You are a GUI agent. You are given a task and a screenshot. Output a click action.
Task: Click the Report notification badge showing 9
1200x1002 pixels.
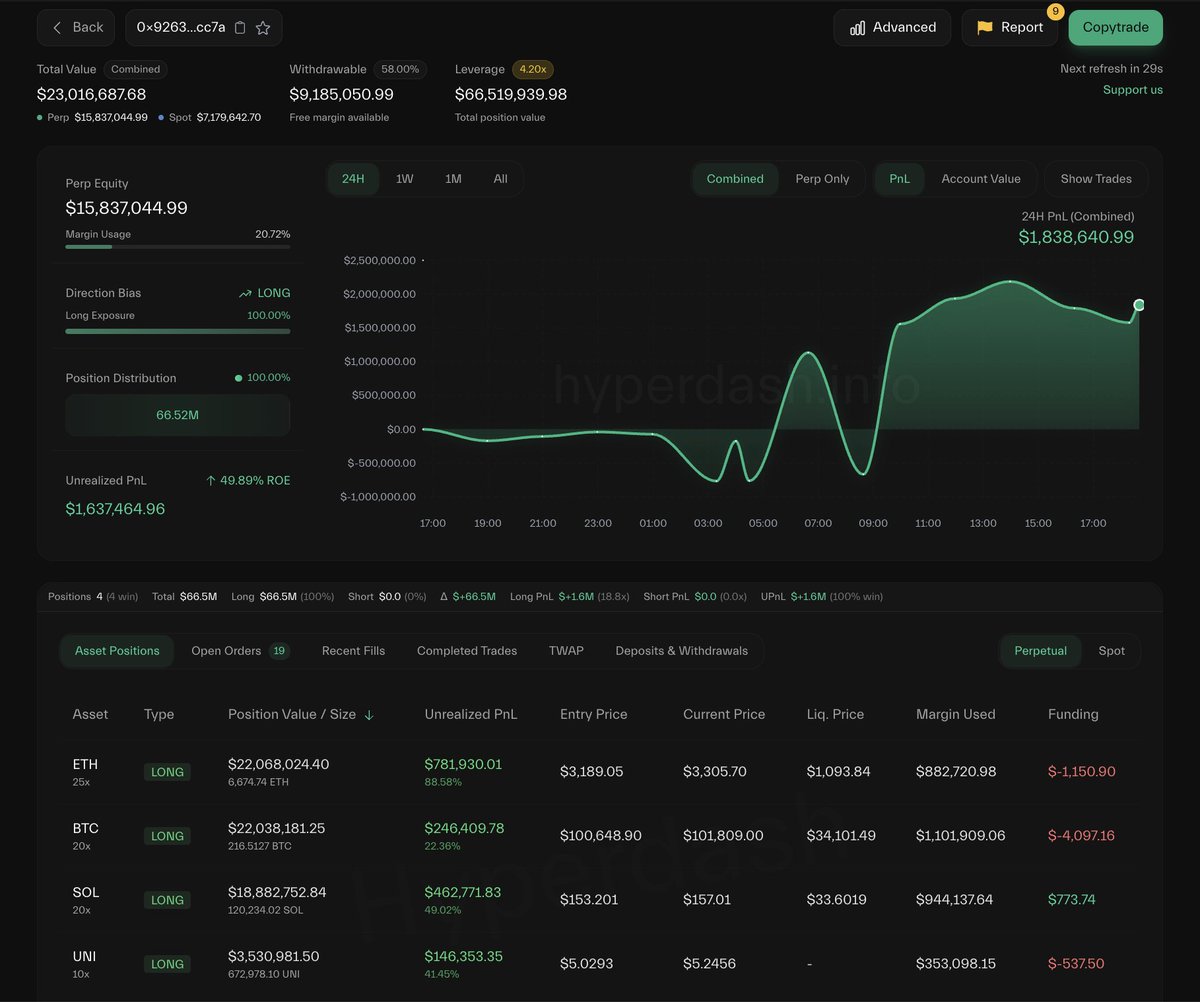coord(1054,12)
